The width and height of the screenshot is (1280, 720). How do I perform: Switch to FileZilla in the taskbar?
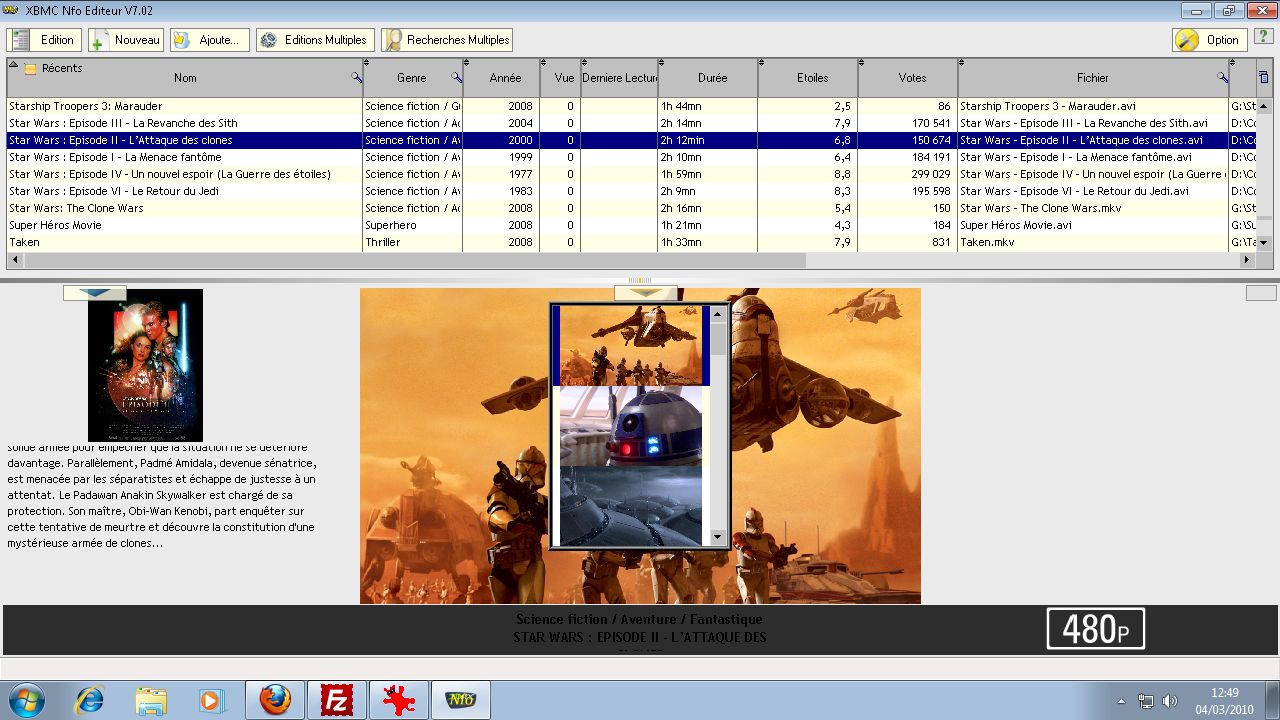[x=337, y=700]
